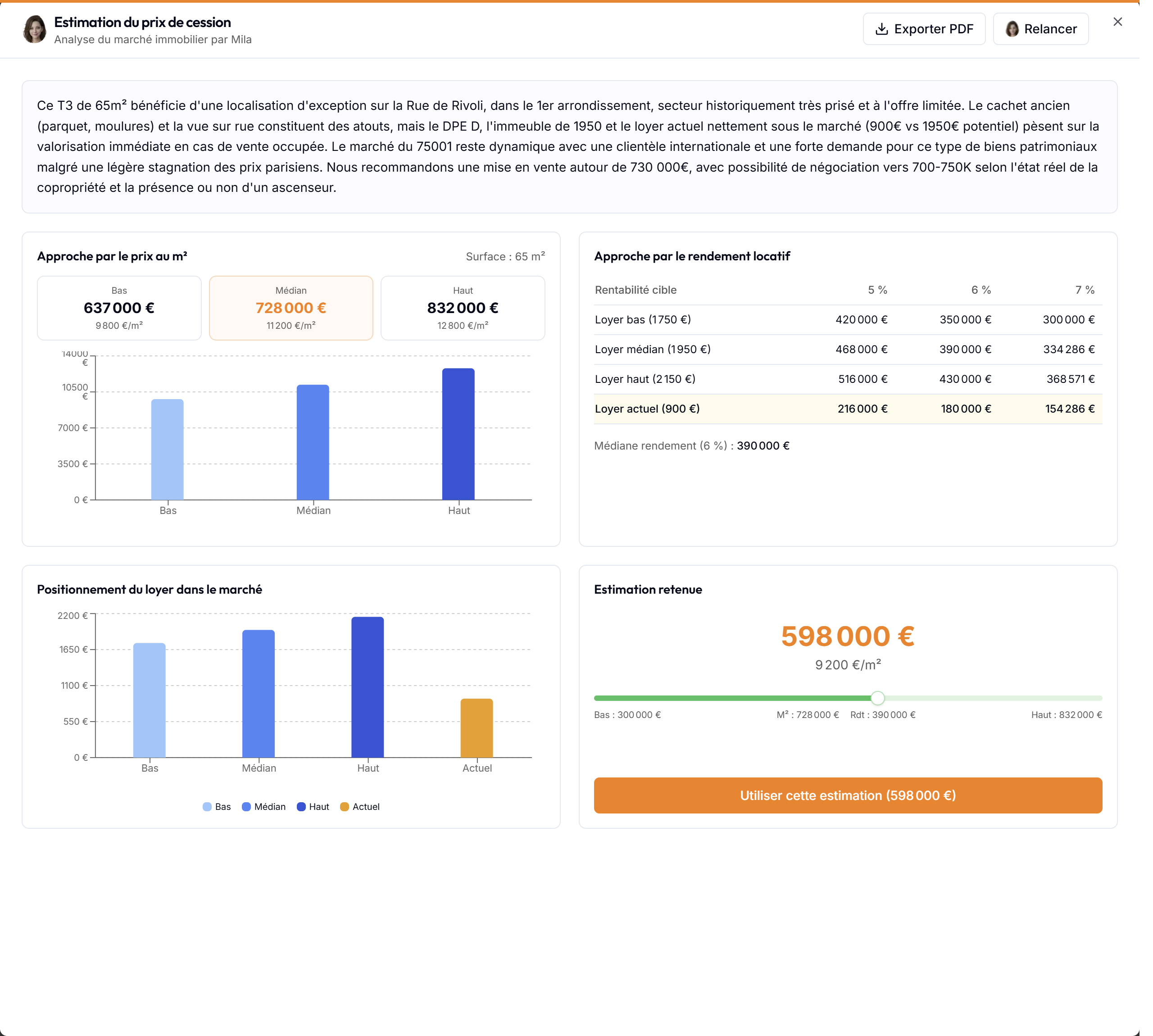Image resolution: width=1153 pixels, height=1036 pixels.
Task: Click the 516 000 € cell
Action: click(x=862, y=378)
